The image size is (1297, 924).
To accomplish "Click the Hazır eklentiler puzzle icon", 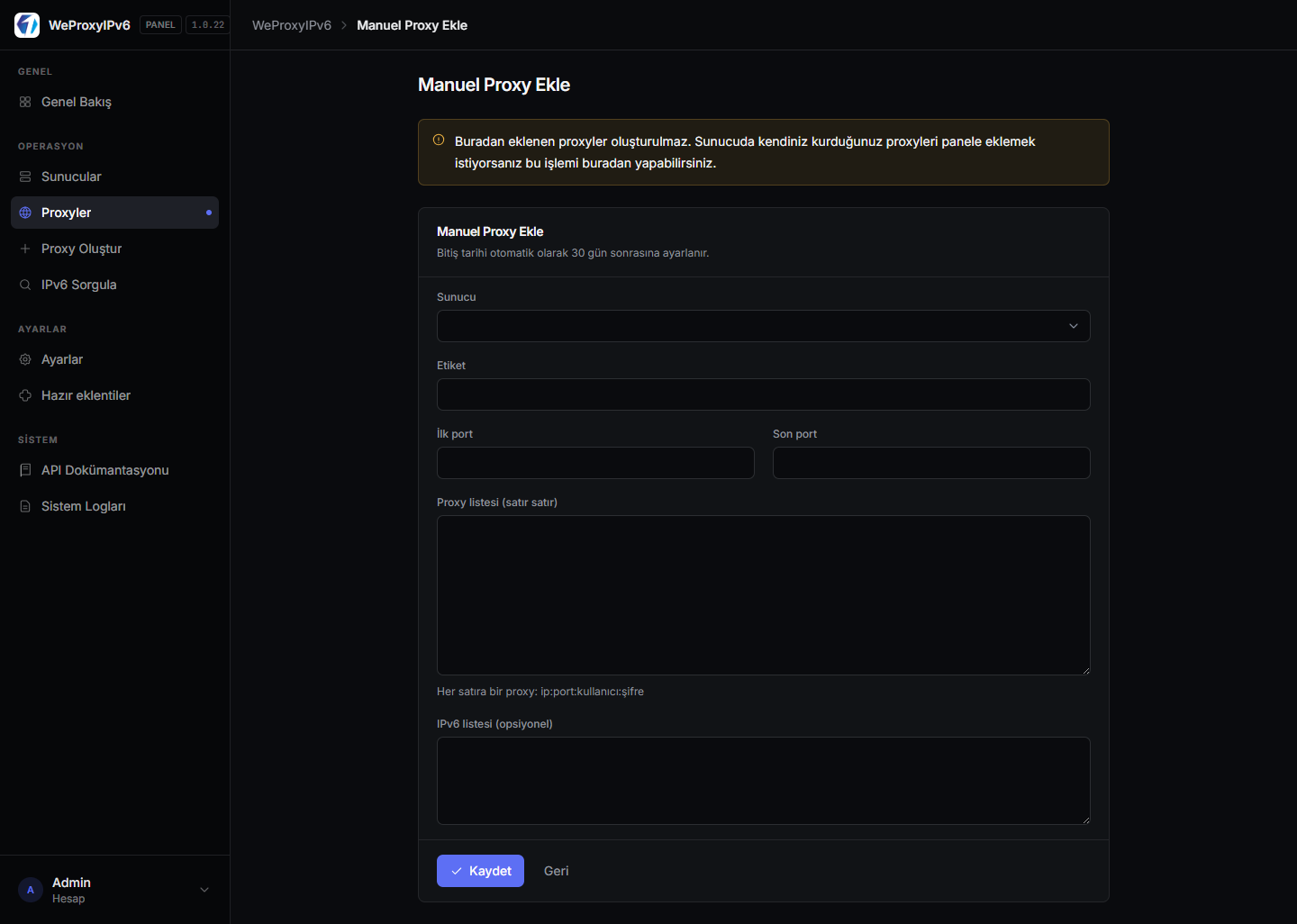I will click(25, 395).
